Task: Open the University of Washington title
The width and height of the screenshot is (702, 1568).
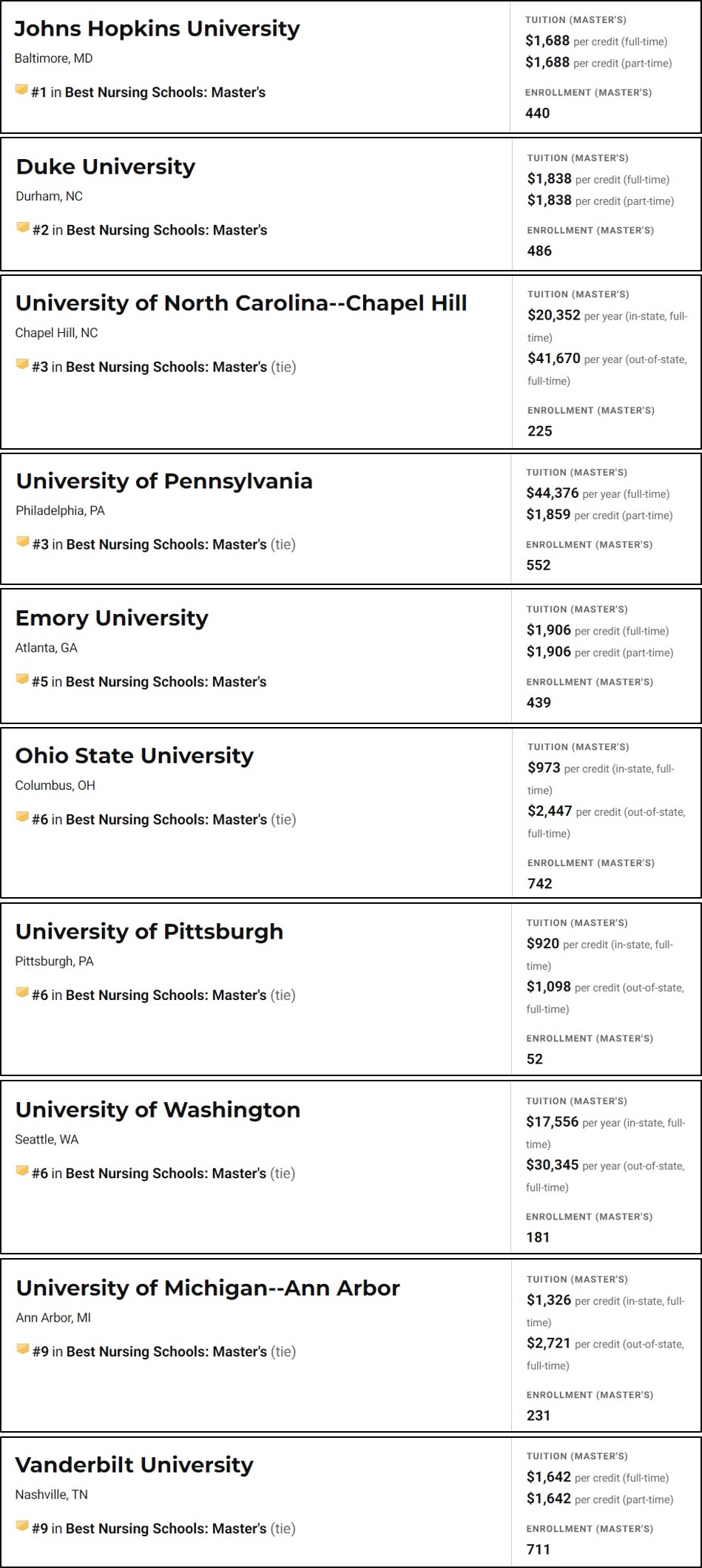Action: 158,1109
